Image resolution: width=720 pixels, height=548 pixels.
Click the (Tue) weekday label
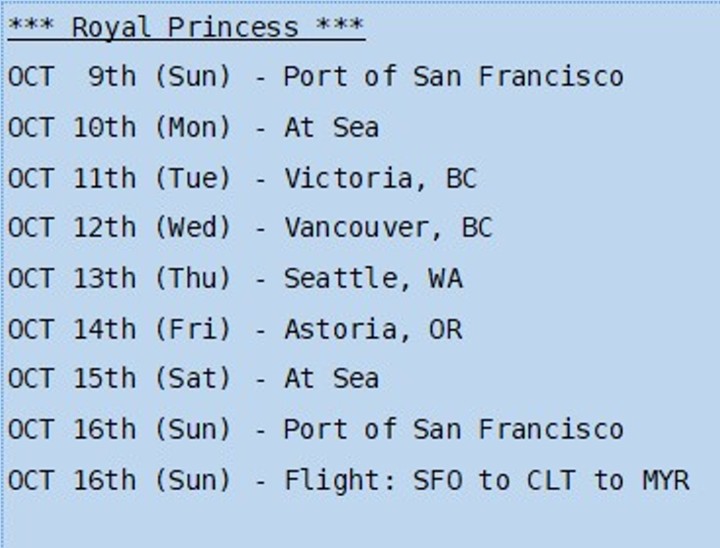click(x=192, y=178)
